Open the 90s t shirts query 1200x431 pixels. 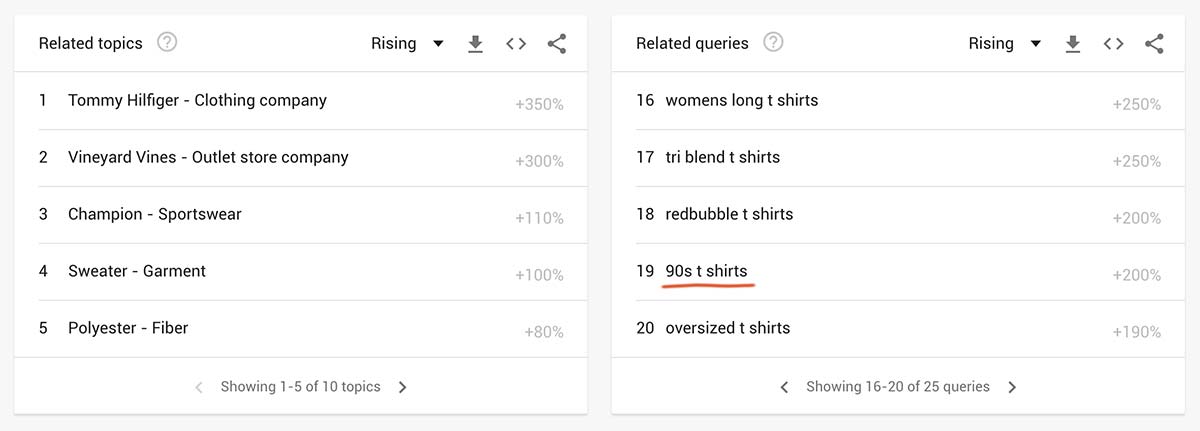706,271
